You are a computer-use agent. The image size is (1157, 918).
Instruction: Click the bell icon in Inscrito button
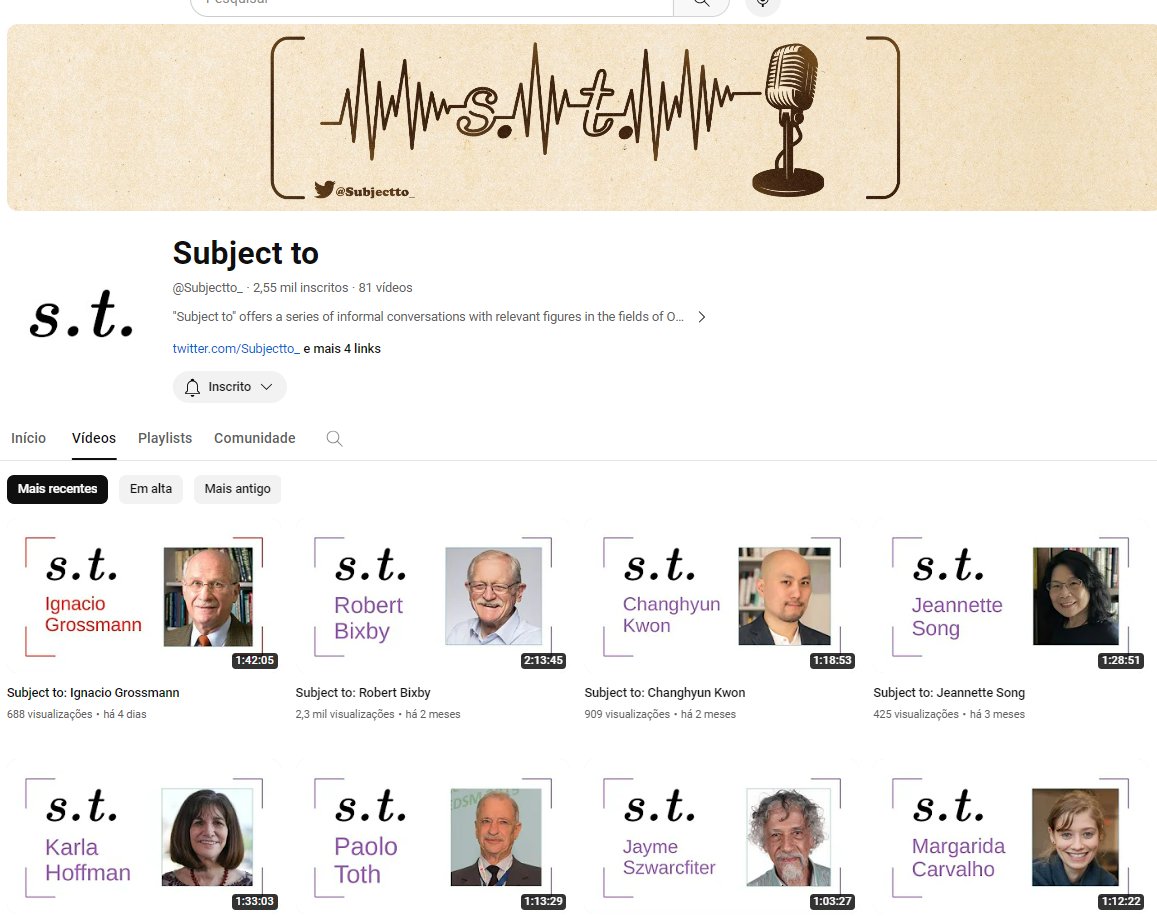tap(193, 387)
